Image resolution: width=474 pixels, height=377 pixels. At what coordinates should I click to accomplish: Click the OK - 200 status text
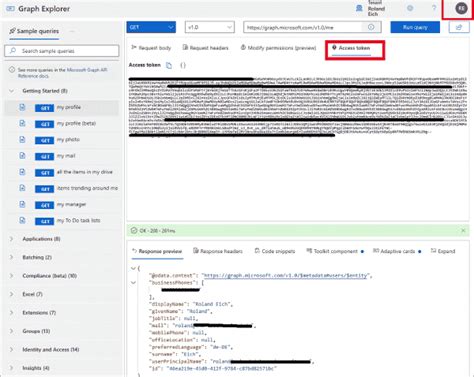point(157,231)
